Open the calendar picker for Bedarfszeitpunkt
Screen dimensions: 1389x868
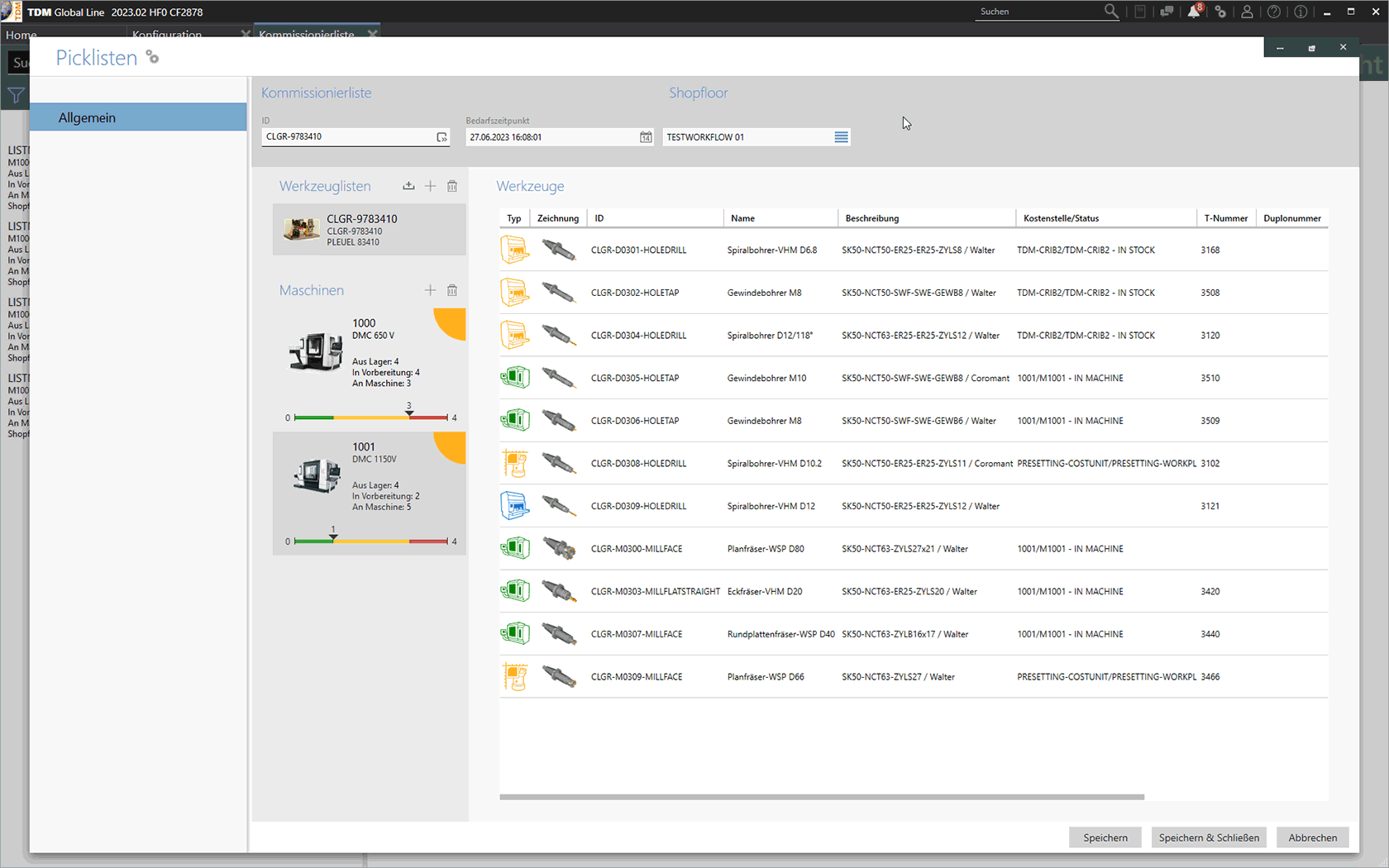click(x=646, y=137)
